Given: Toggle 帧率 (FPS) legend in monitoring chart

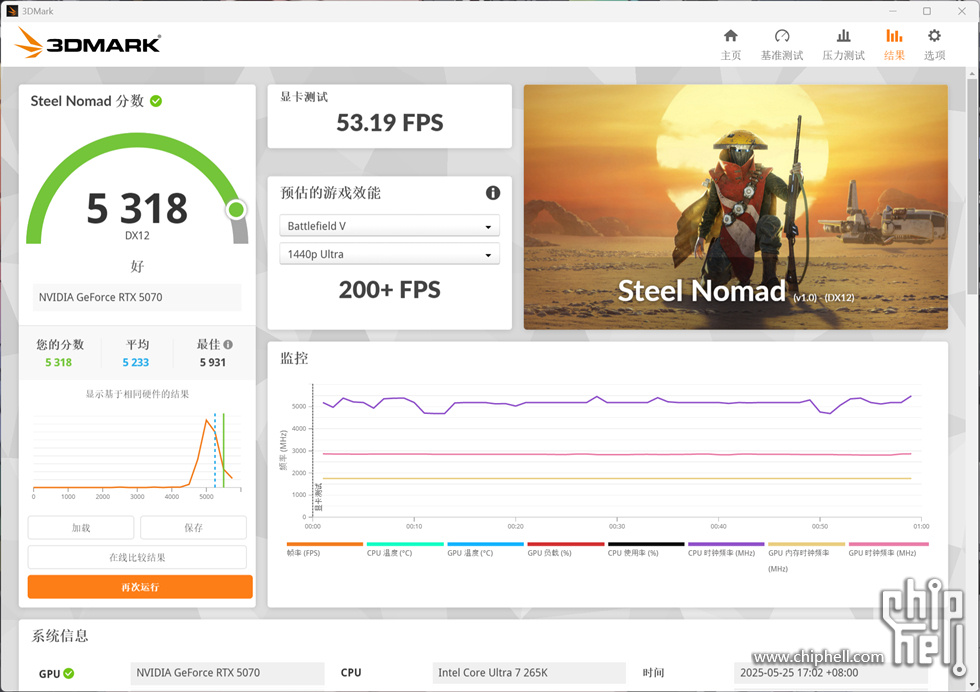Looking at the screenshot, I should [324, 549].
